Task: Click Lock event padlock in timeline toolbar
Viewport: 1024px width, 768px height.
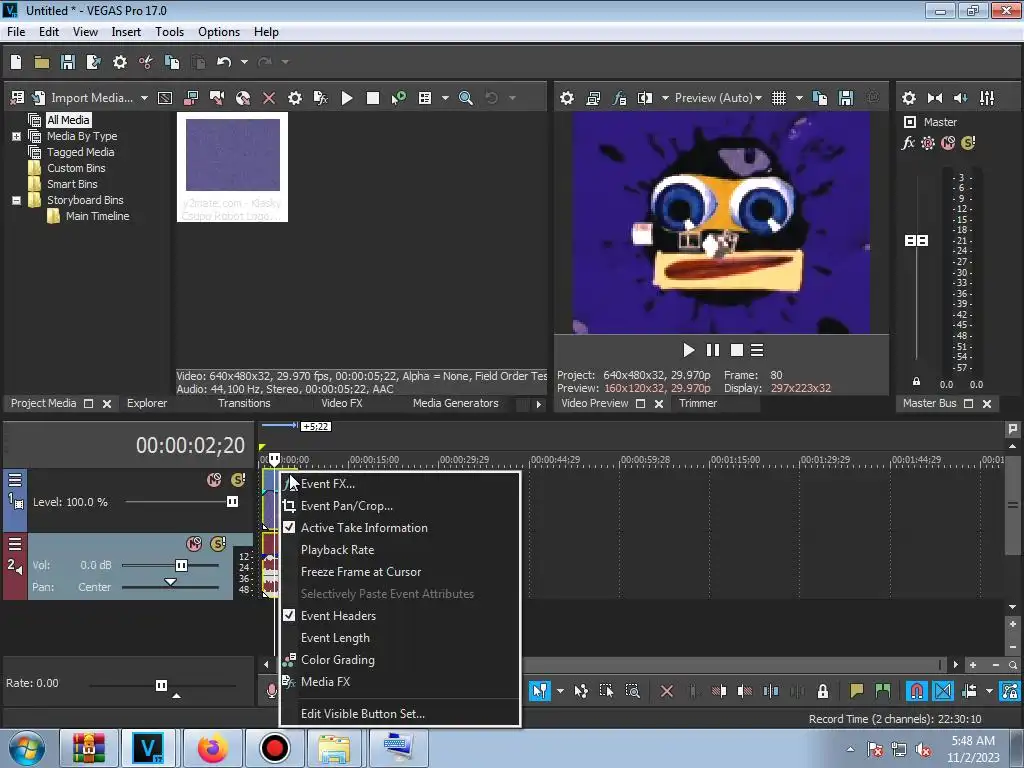Action: [823, 691]
